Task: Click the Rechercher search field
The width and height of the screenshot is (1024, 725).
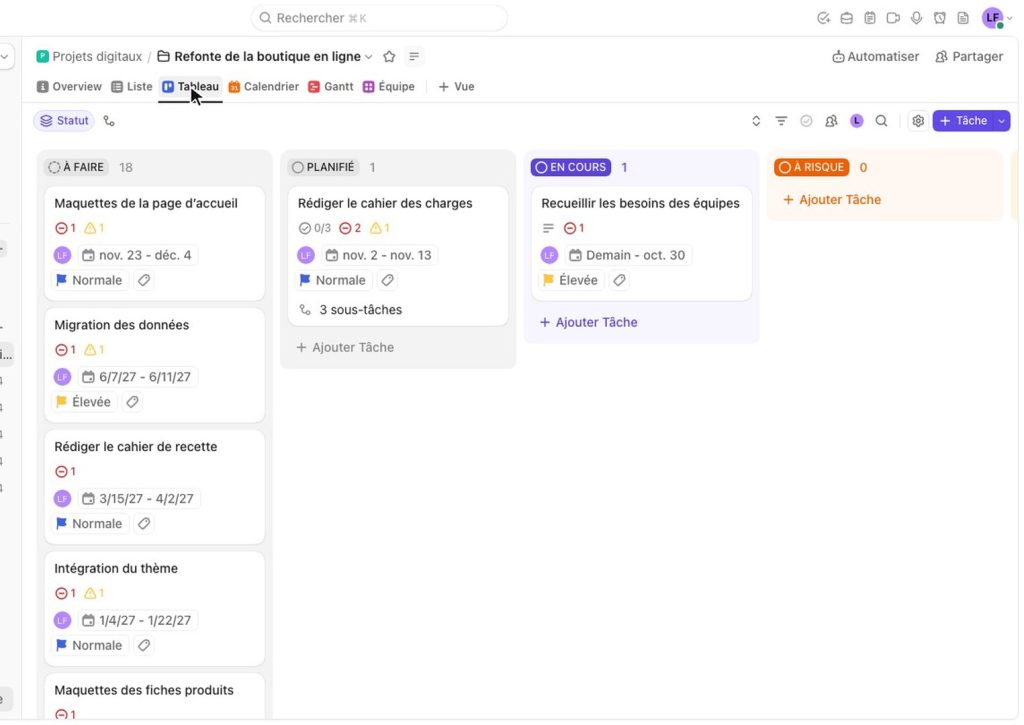Action: [x=379, y=18]
